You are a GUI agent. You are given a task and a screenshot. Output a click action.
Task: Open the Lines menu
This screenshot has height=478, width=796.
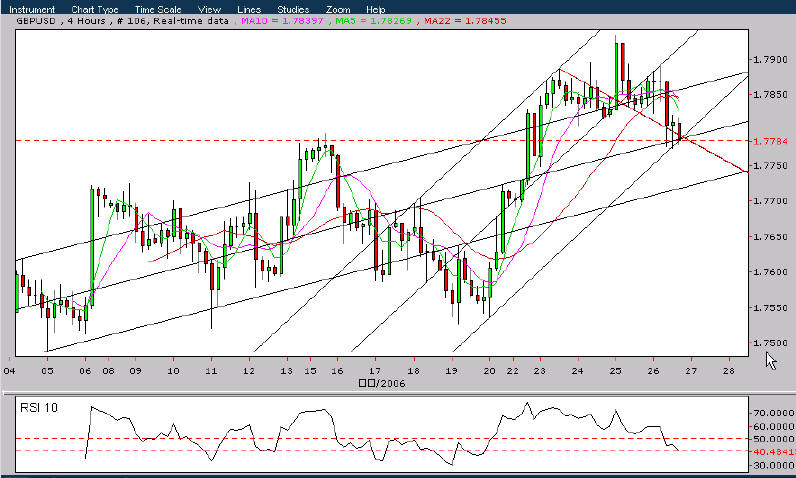pos(249,9)
